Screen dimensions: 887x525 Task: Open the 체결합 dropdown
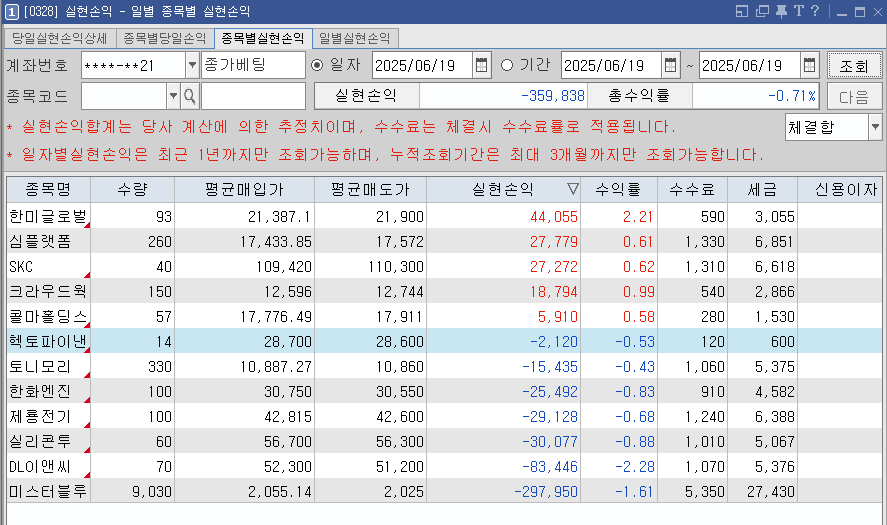click(x=875, y=127)
